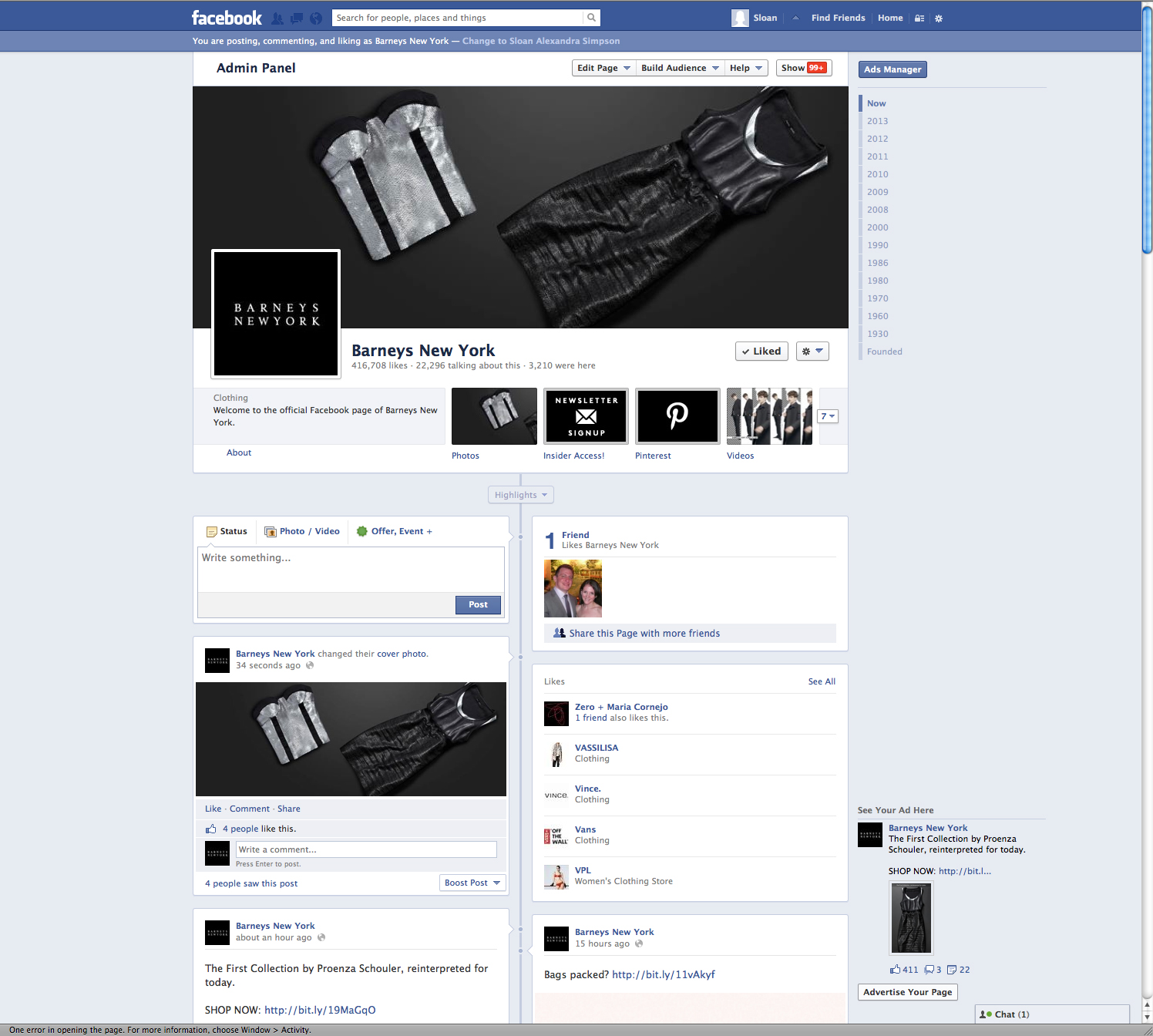
Task: Open privacy shortcuts lock icon
Action: coord(919,18)
